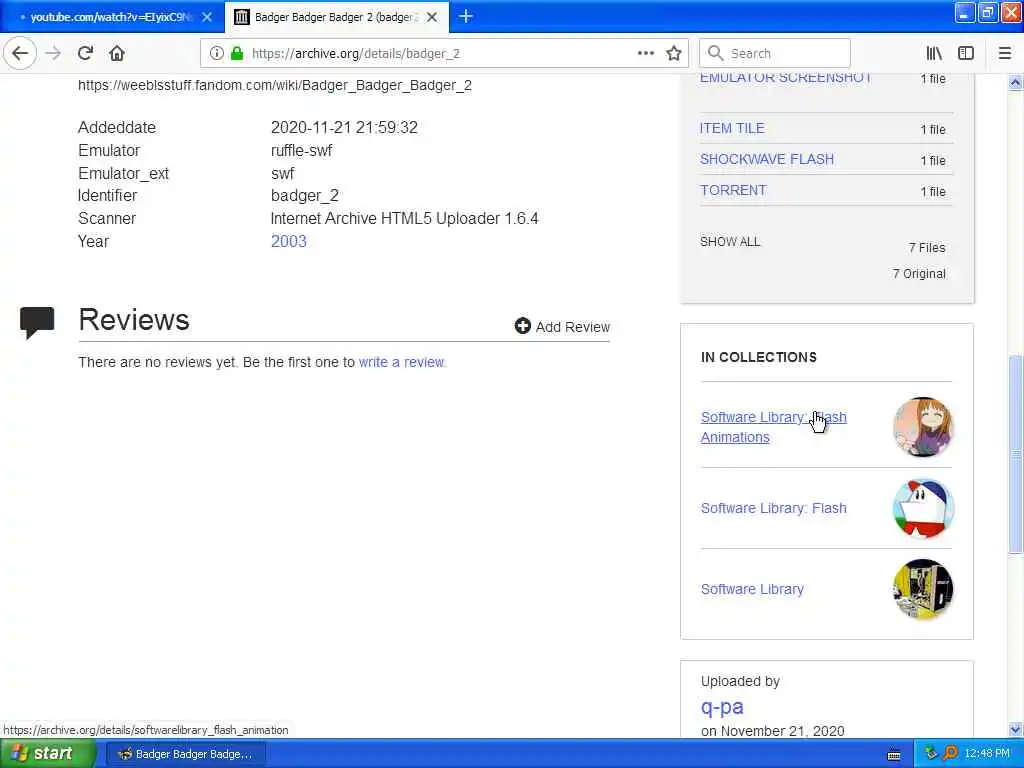Image resolution: width=1024 pixels, height=768 pixels.
Task: Open page actions three-dots menu
Action: [x=645, y=53]
